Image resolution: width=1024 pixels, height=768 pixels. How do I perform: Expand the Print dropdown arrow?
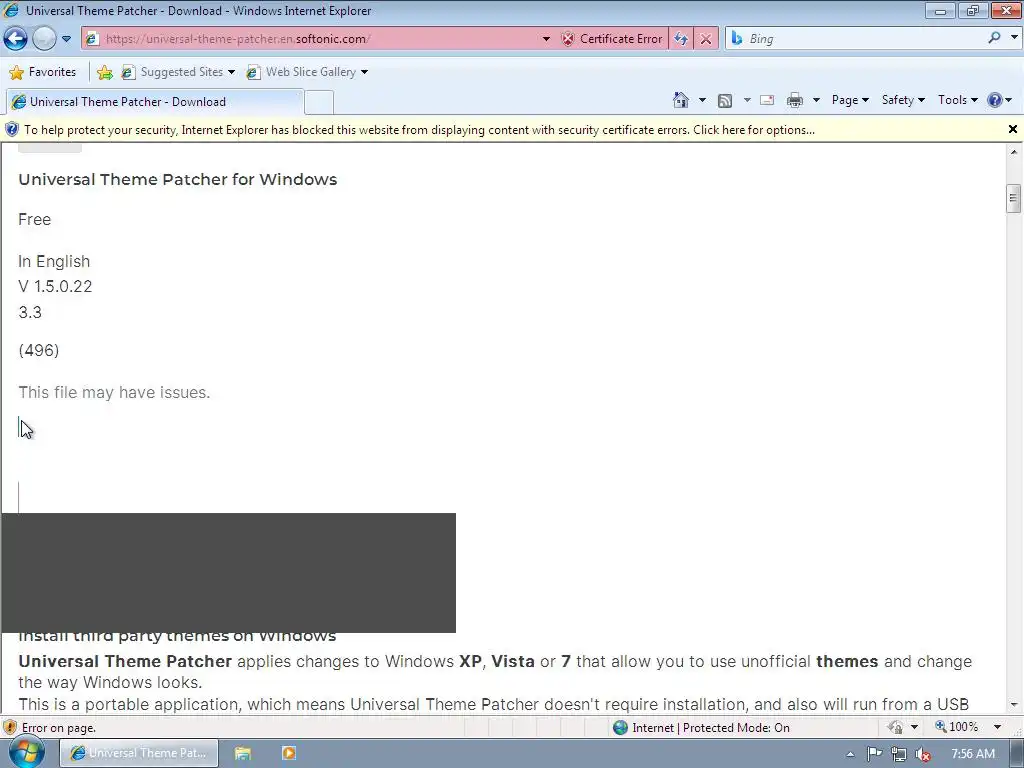tap(816, 100)
